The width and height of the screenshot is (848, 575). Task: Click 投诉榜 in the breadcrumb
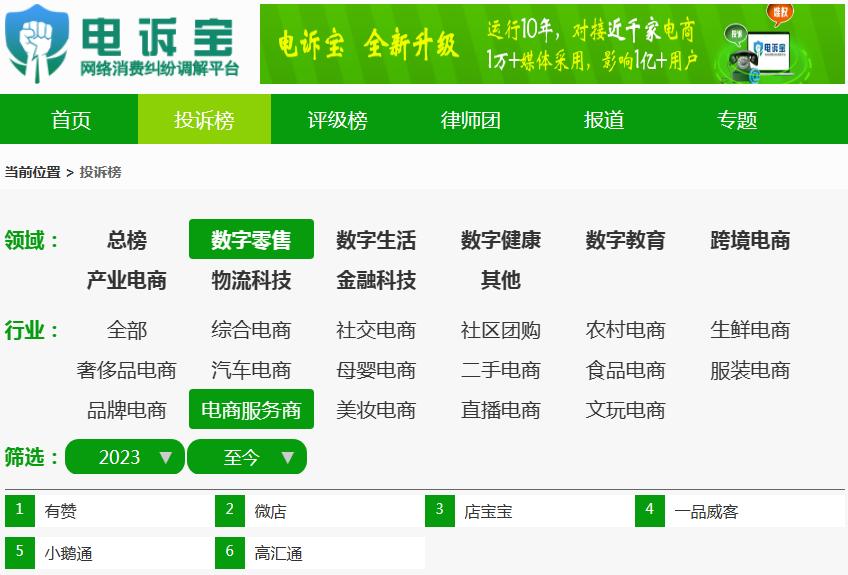point(101,173)
